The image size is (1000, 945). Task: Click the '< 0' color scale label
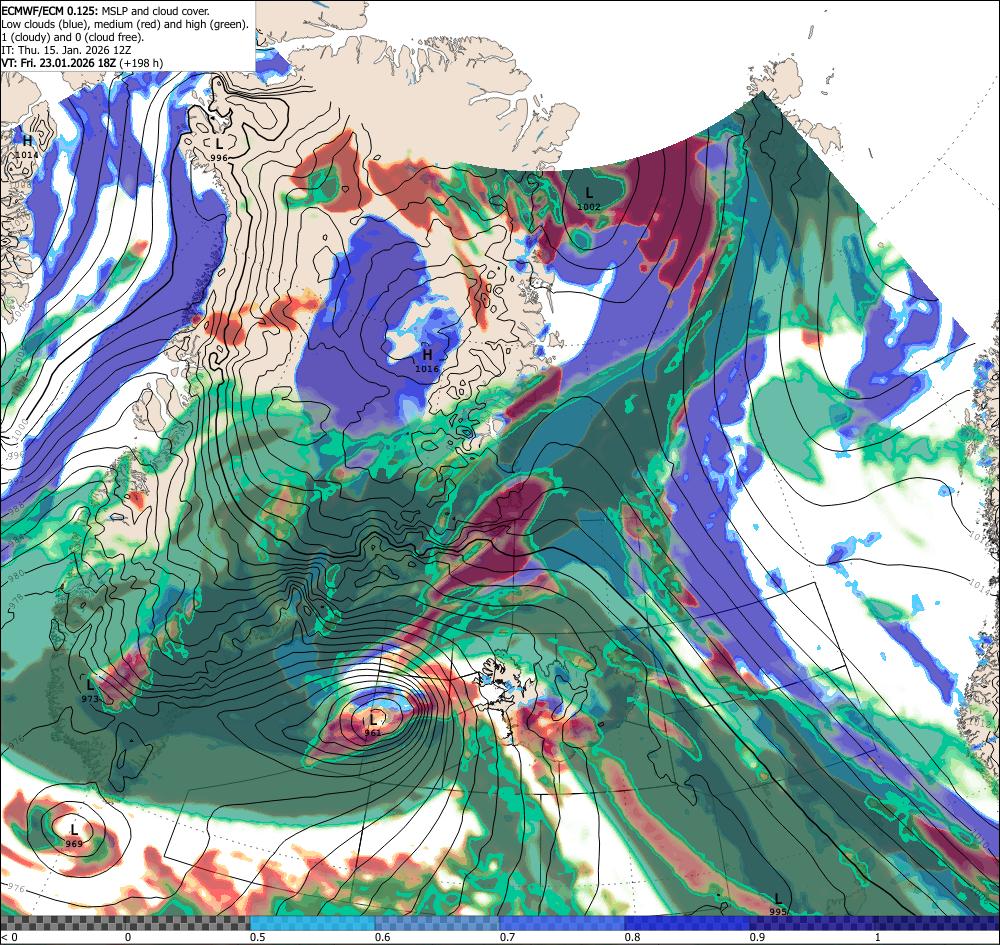pyautogui.click(x=8, y=937)
